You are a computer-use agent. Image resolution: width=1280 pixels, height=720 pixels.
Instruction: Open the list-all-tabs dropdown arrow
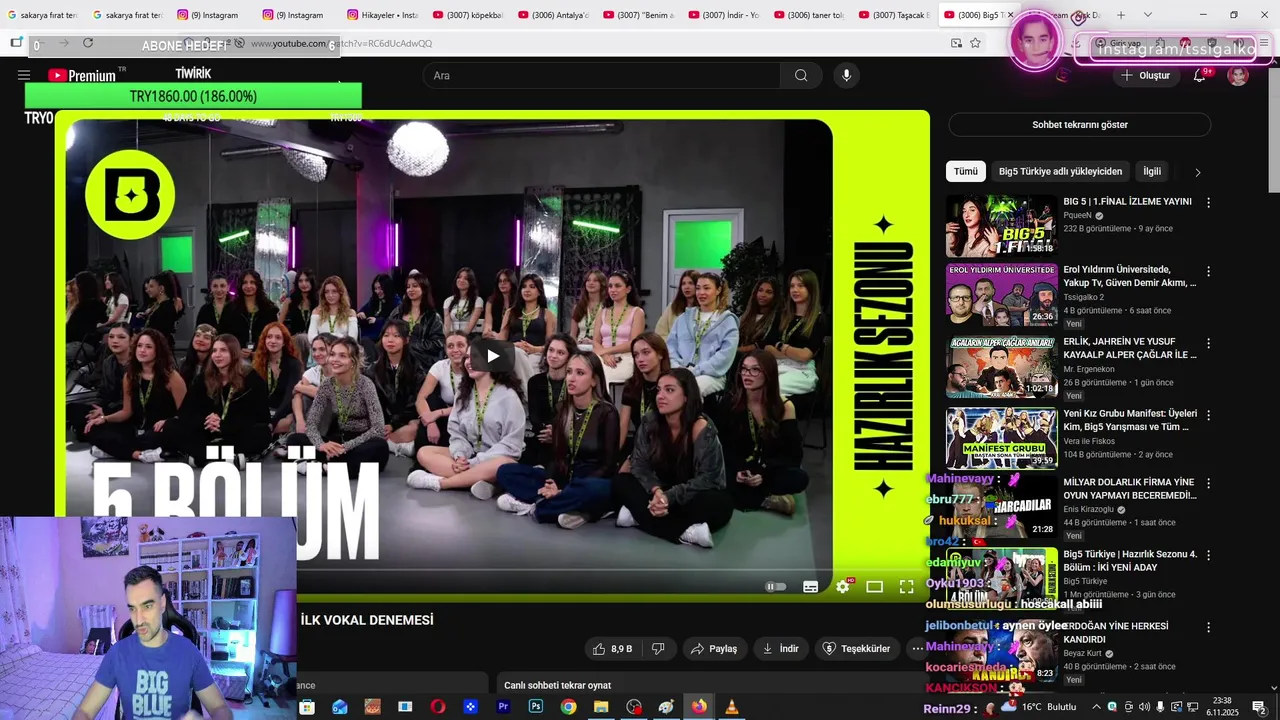[x=1147, y=15]
